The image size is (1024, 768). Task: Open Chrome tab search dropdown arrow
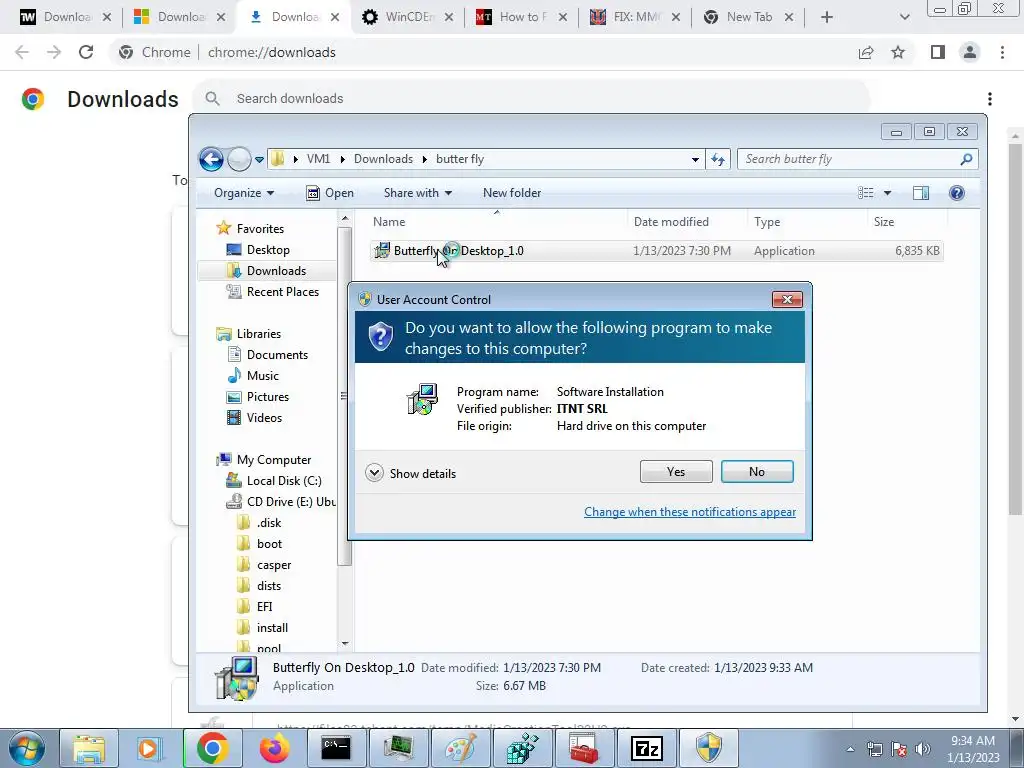coord(904,17)
